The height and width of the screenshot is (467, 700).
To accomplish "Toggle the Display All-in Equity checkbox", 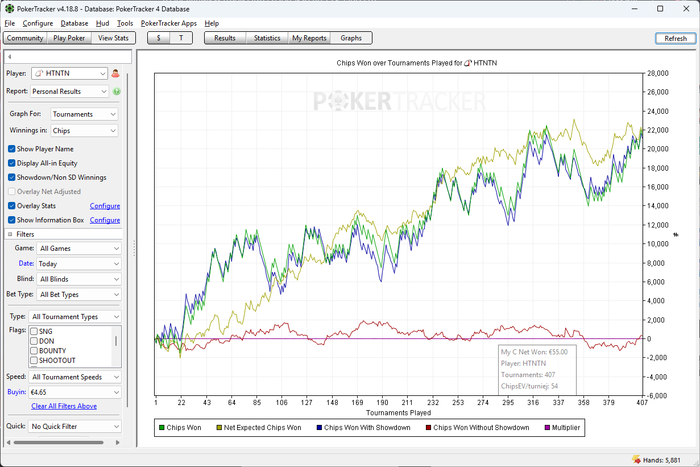I will pos(12,163).
